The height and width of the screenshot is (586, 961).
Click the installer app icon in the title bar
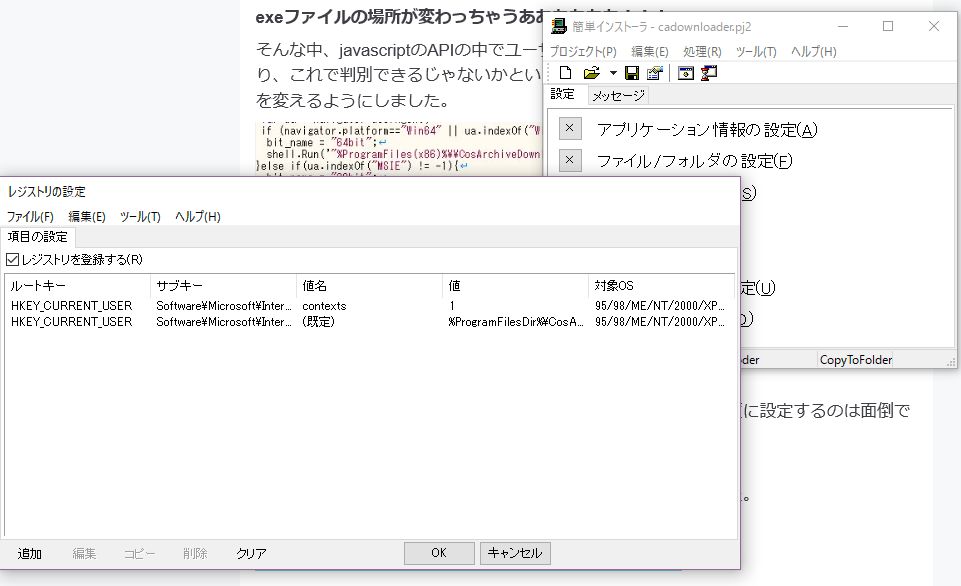click(x=558, y=26)
